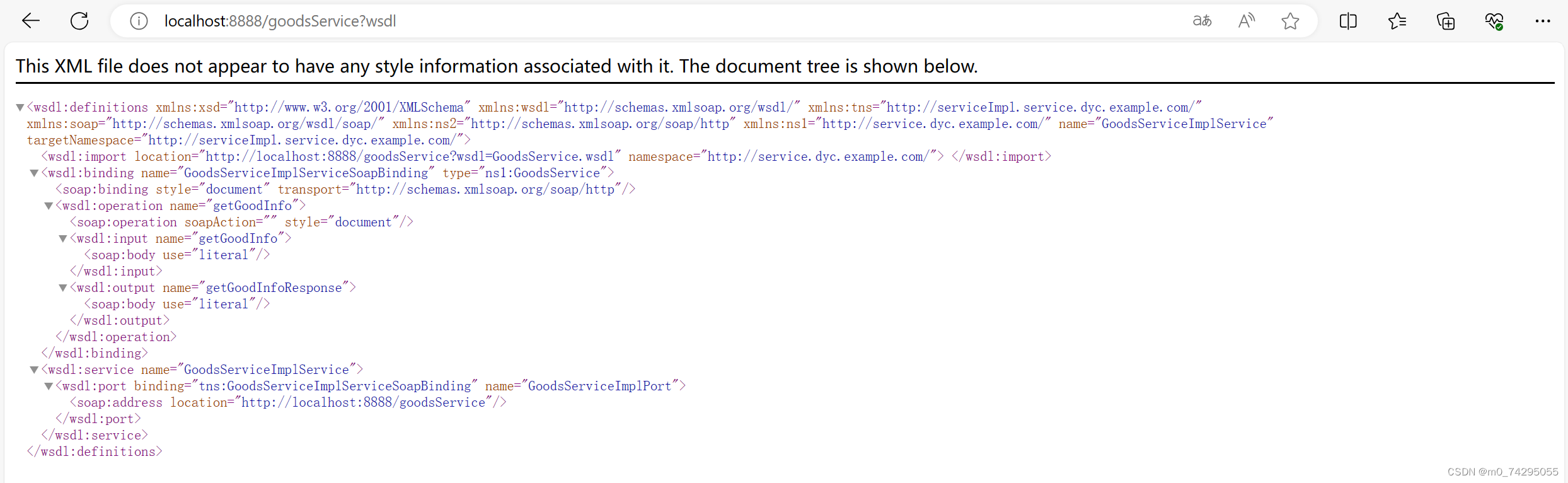
Task: Collapse the wsdl:input getGoodInfo node
Action: (x=63, y=239)
